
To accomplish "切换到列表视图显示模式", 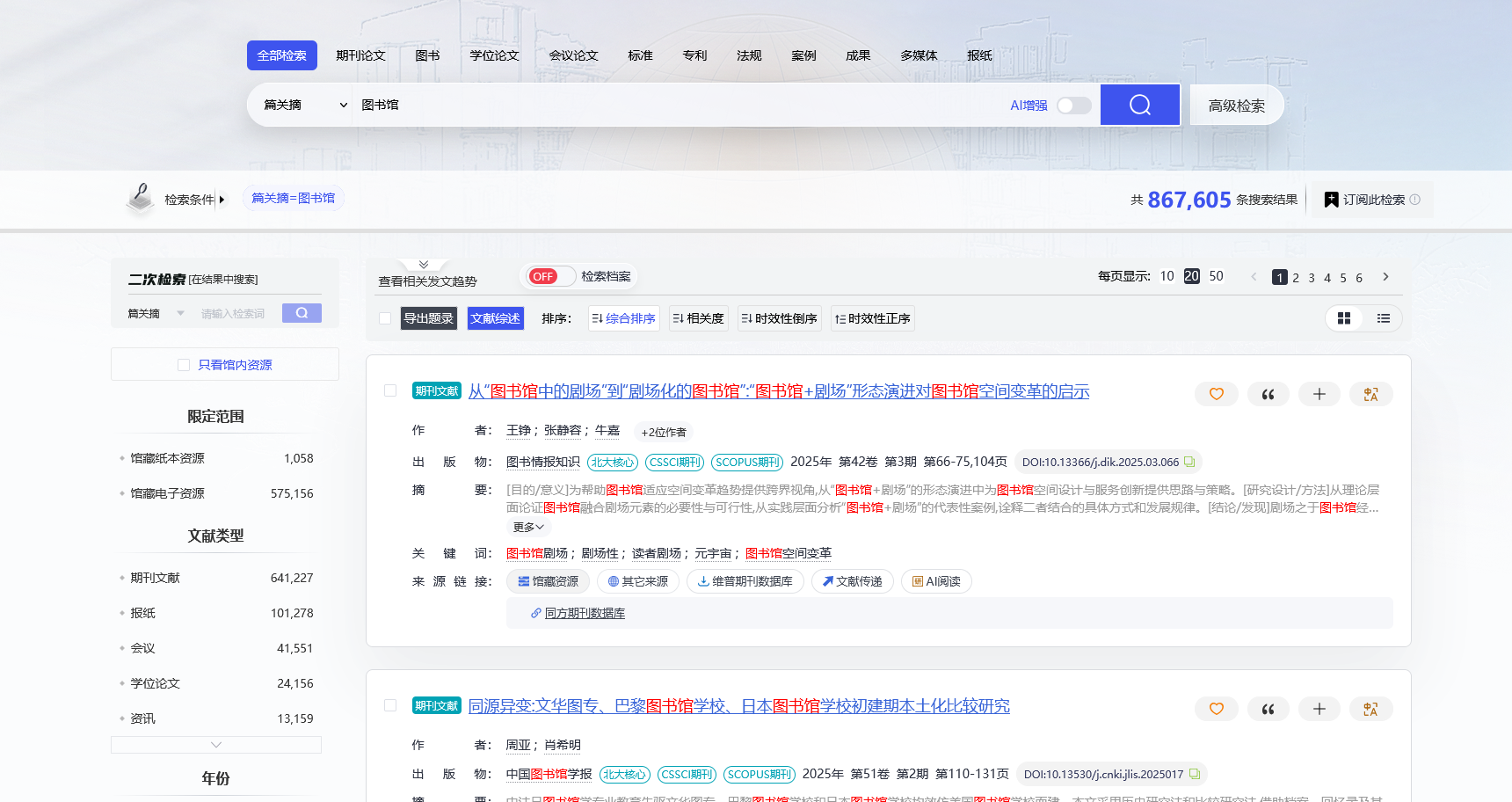I will coord(1384,318).
